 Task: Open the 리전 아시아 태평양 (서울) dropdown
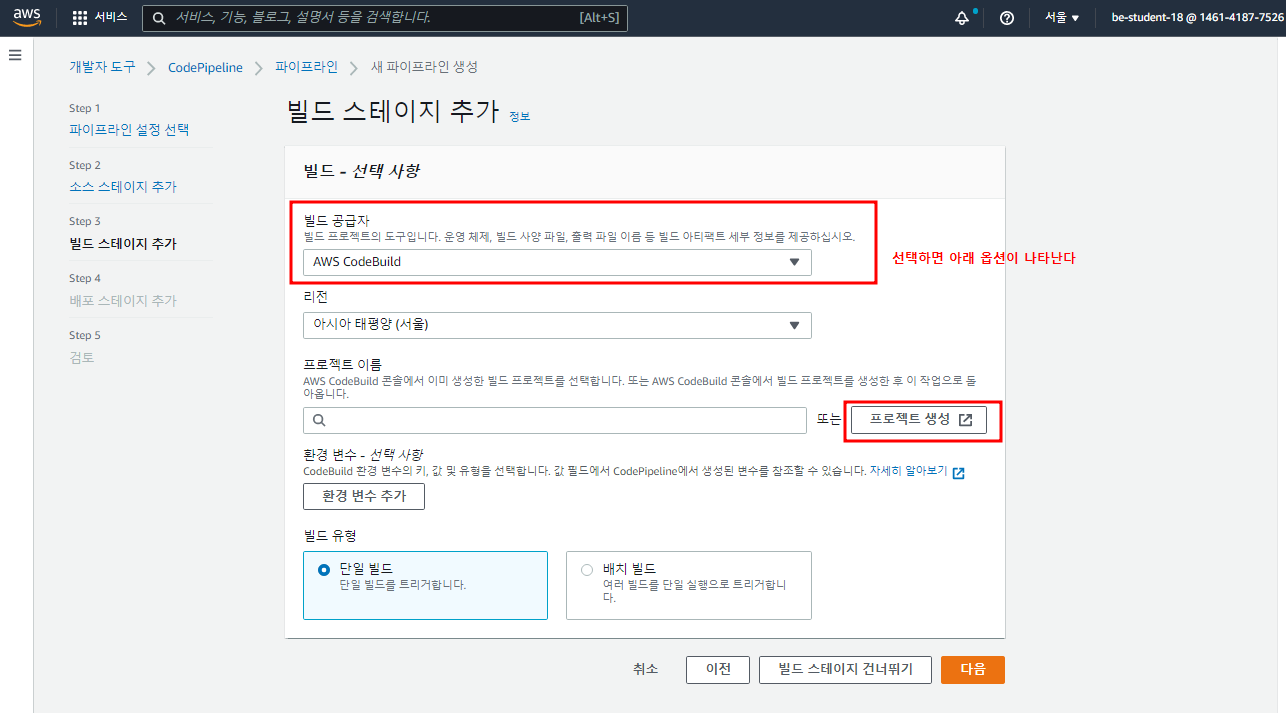pos(557,325)
